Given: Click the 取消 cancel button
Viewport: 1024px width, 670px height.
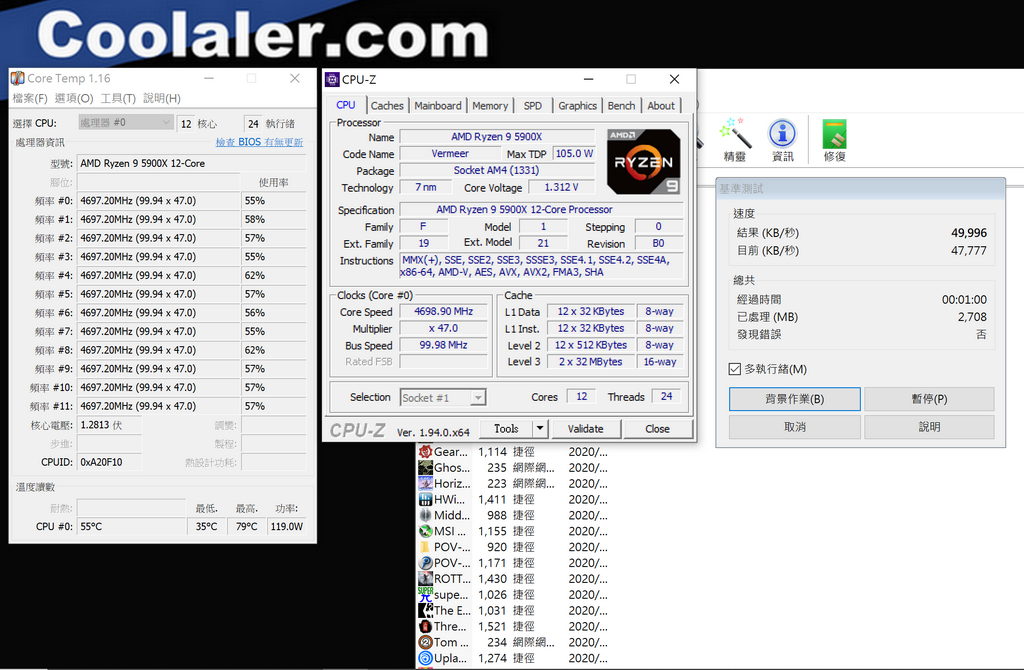Looking at the screenshot, I should click(x=795, y=427).
